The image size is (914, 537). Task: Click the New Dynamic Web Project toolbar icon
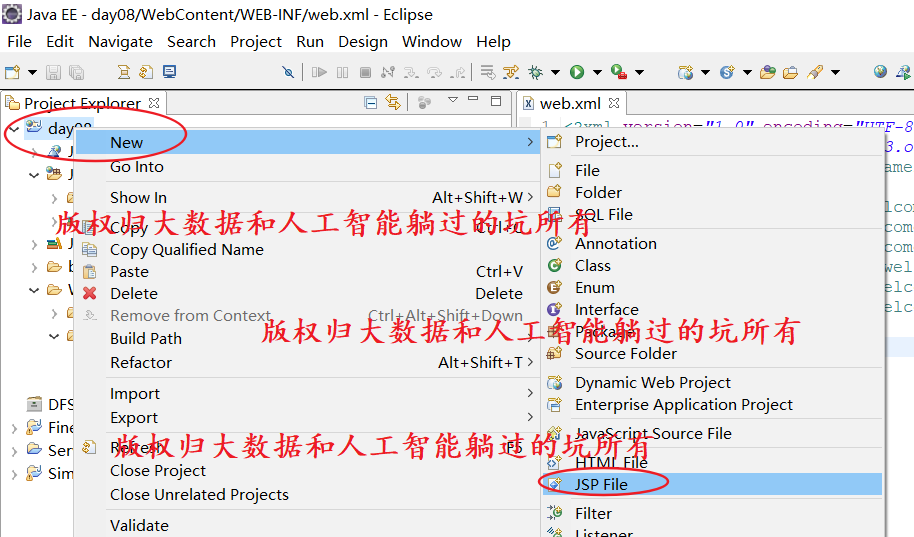[686, 72]
